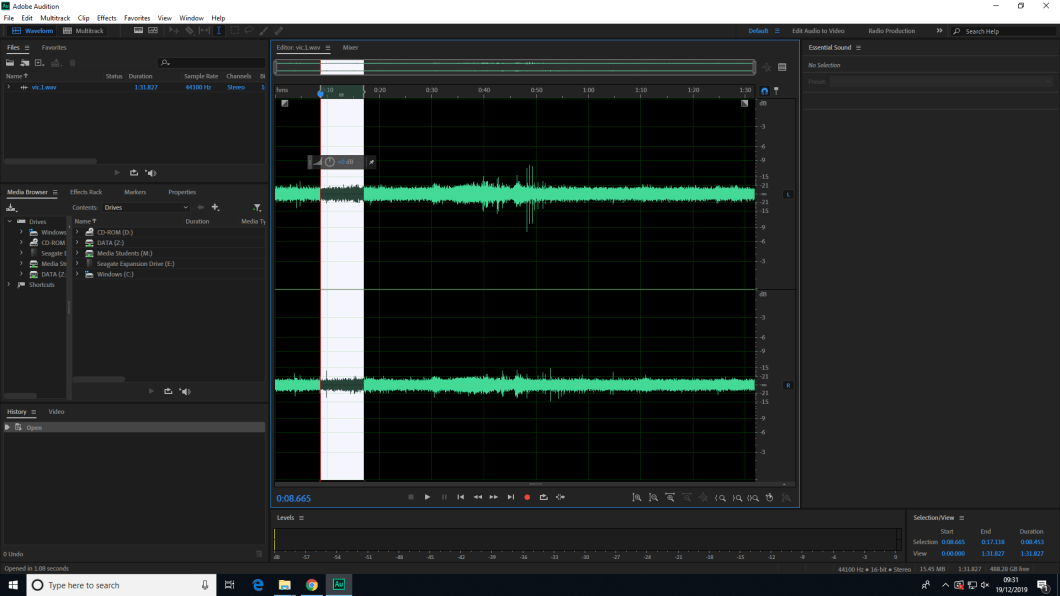
Task: Select the Time Selection tool
Action: click(x=218, y=30)
